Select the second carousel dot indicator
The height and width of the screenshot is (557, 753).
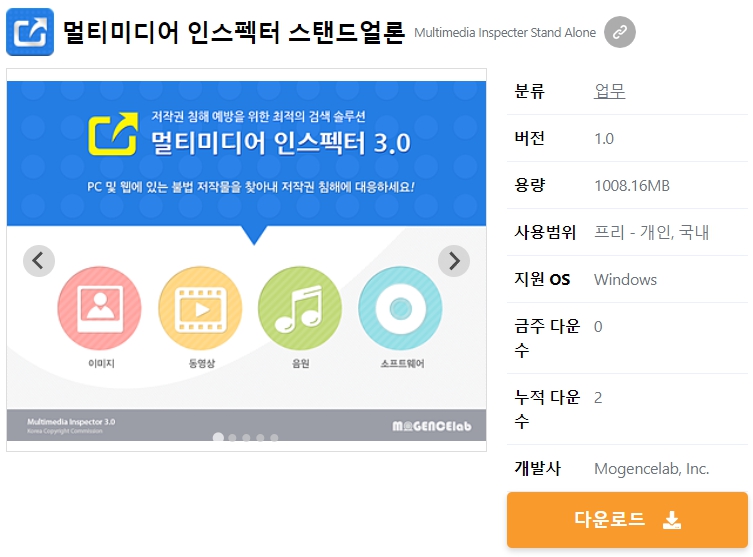[x=232, y=438]
